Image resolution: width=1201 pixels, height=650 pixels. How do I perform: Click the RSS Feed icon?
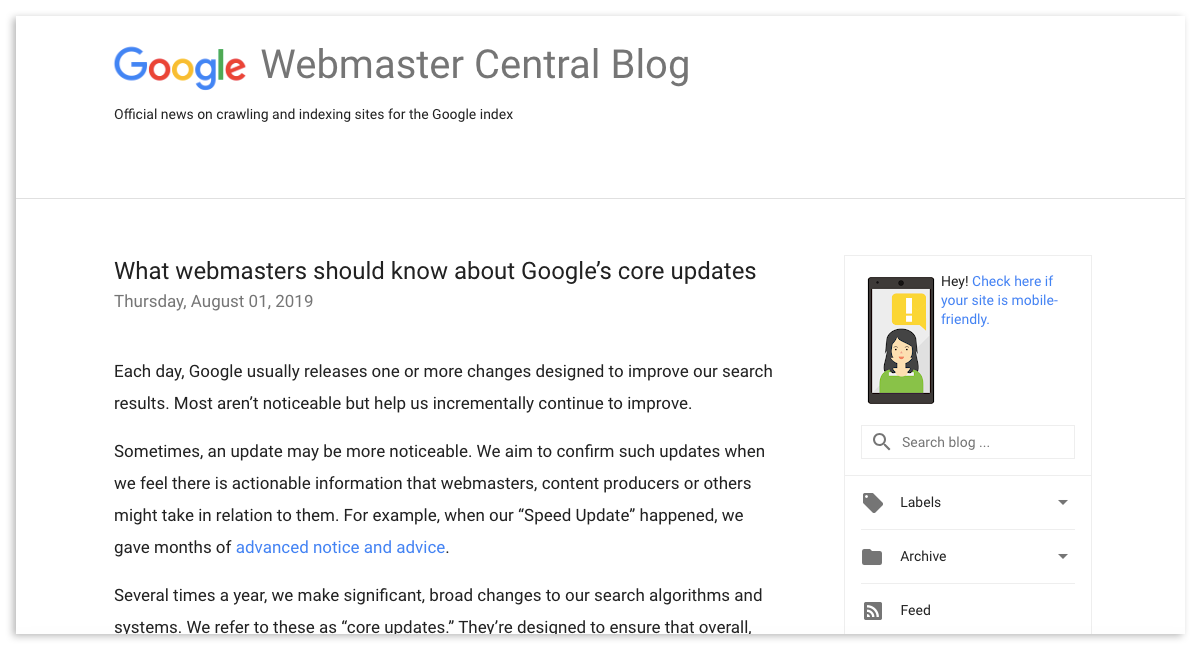(x=873, y=611)
